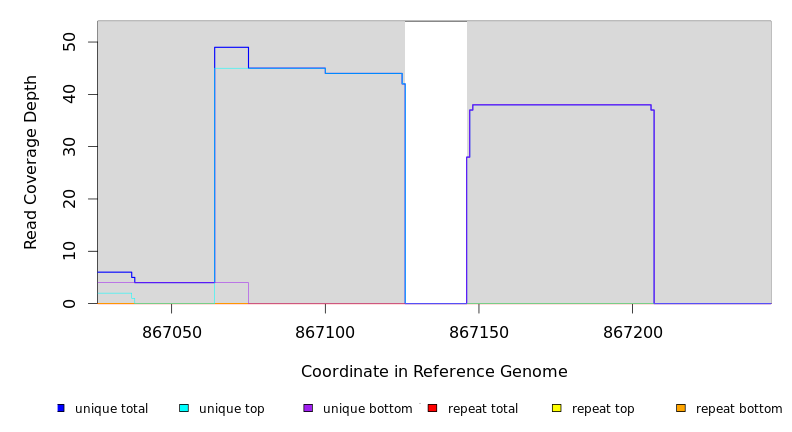
Task: Click the "Coordinate in Reference Genome" x-axis title
Action: [434, 372]
